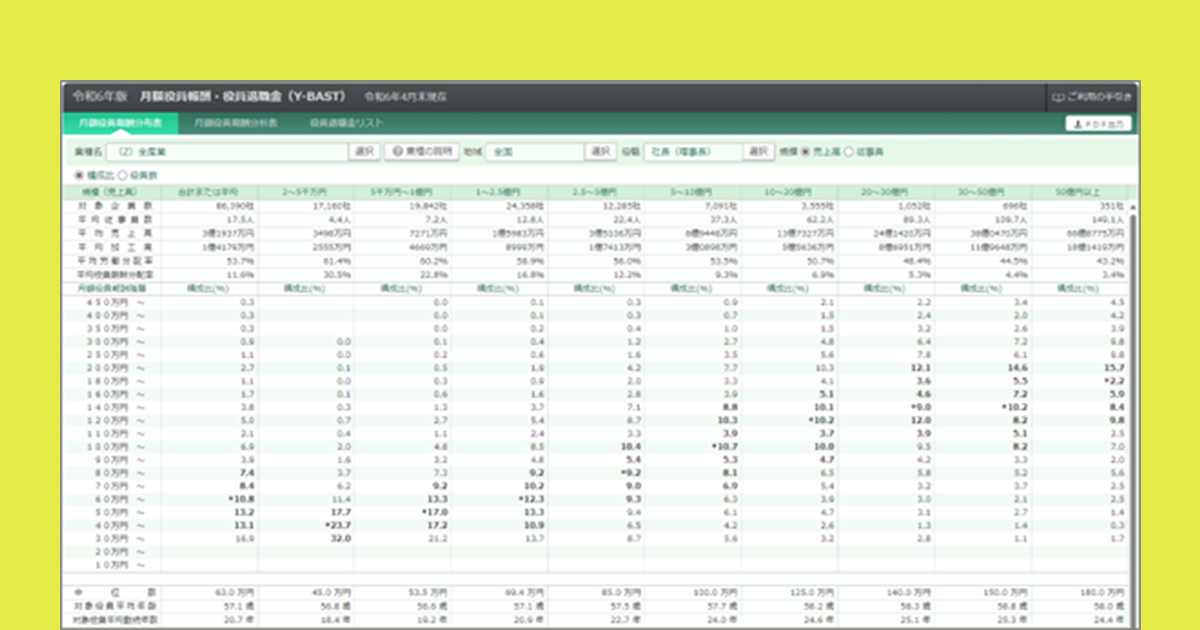Viewport: 1200px width, 630px height.
Task: Select the 従事員 scale radio button
Action: click(x=850, y=152)
